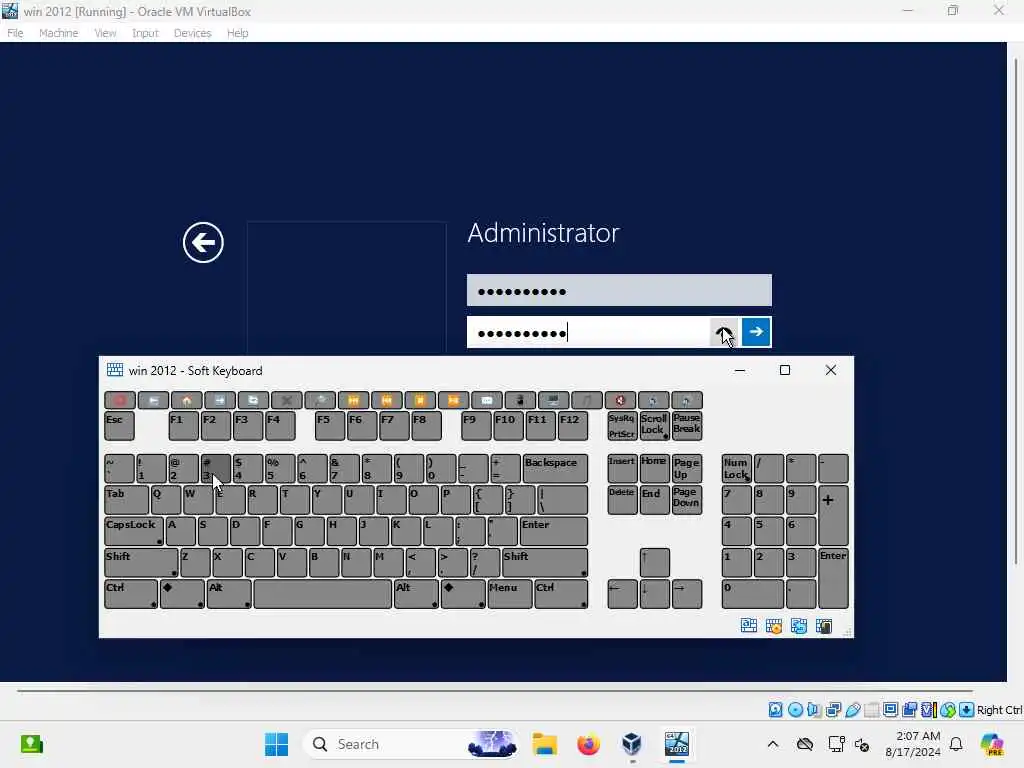The width and height of the screenshot is (1024, 768).
Task: Toggle Scroll Lock on the soft keyboard
Action: [x=654, y=425]
